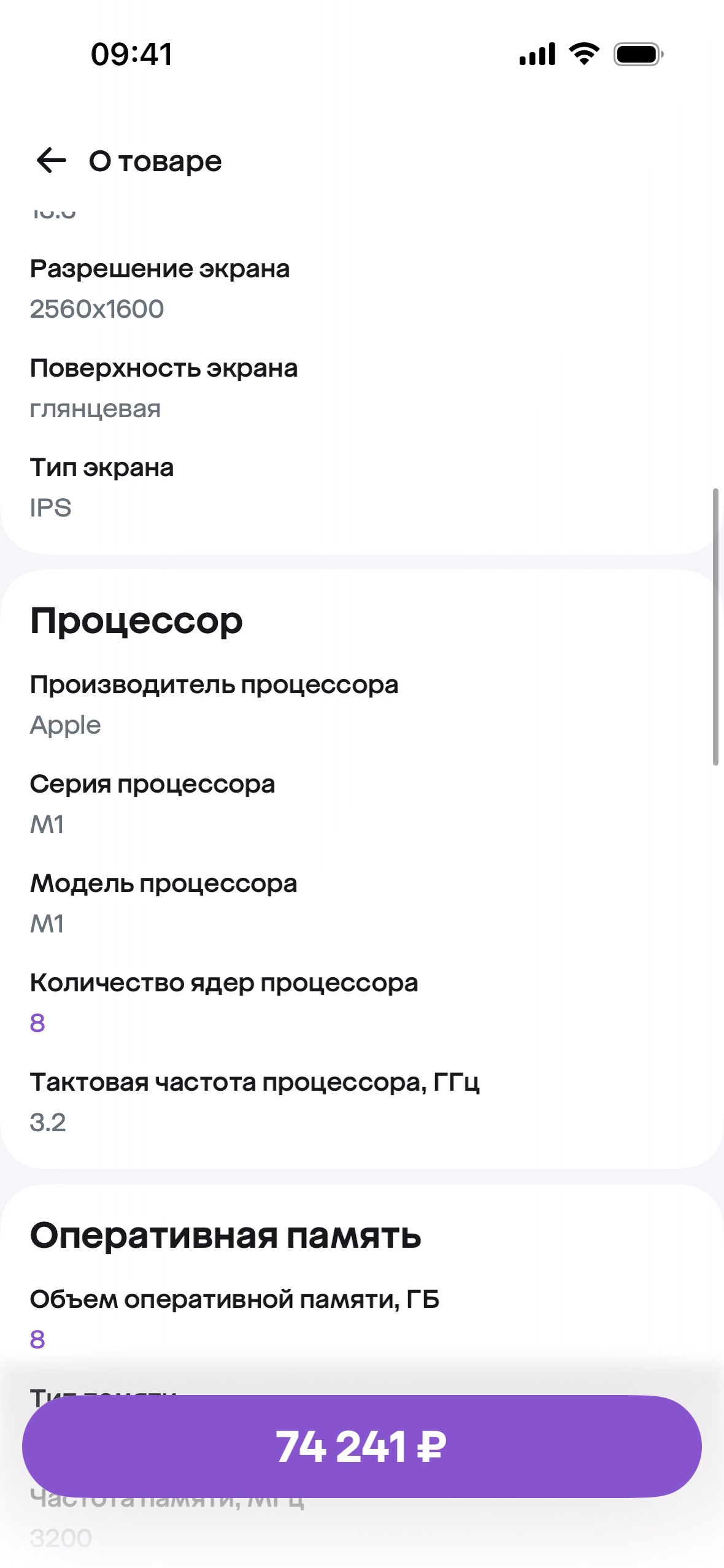Select the Процессор section heading
This screenshot has width=724, height=1568.
click(x=136, y=621)
